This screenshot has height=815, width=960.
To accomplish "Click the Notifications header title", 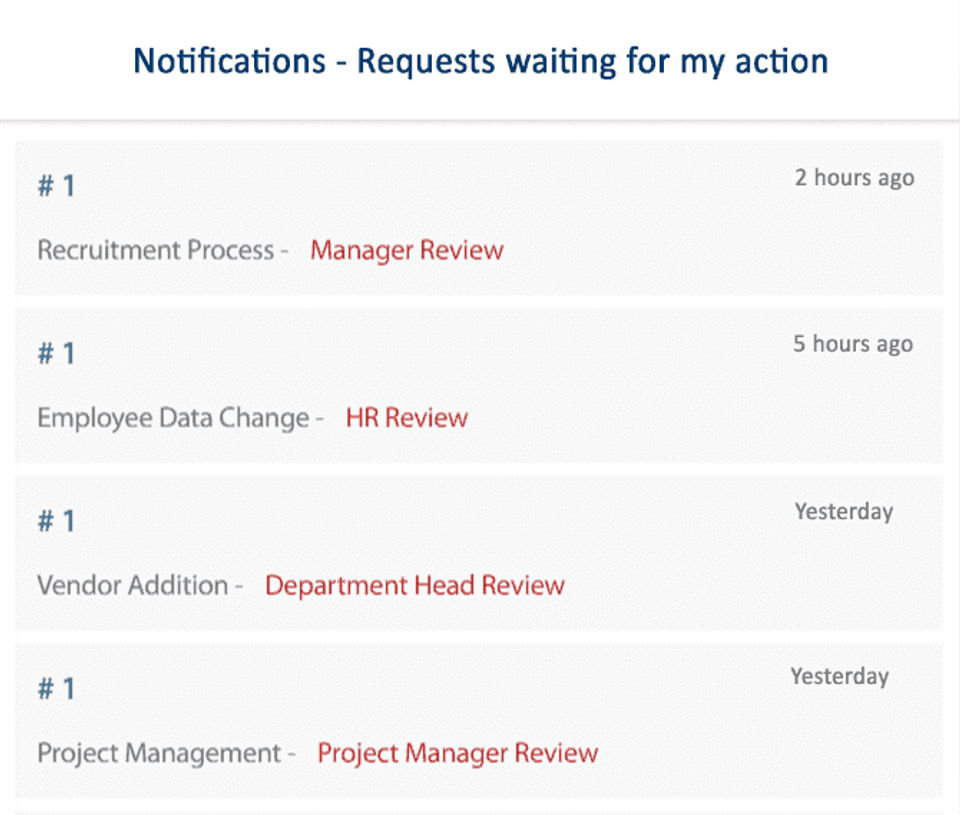I will click(x=480, y=61).
